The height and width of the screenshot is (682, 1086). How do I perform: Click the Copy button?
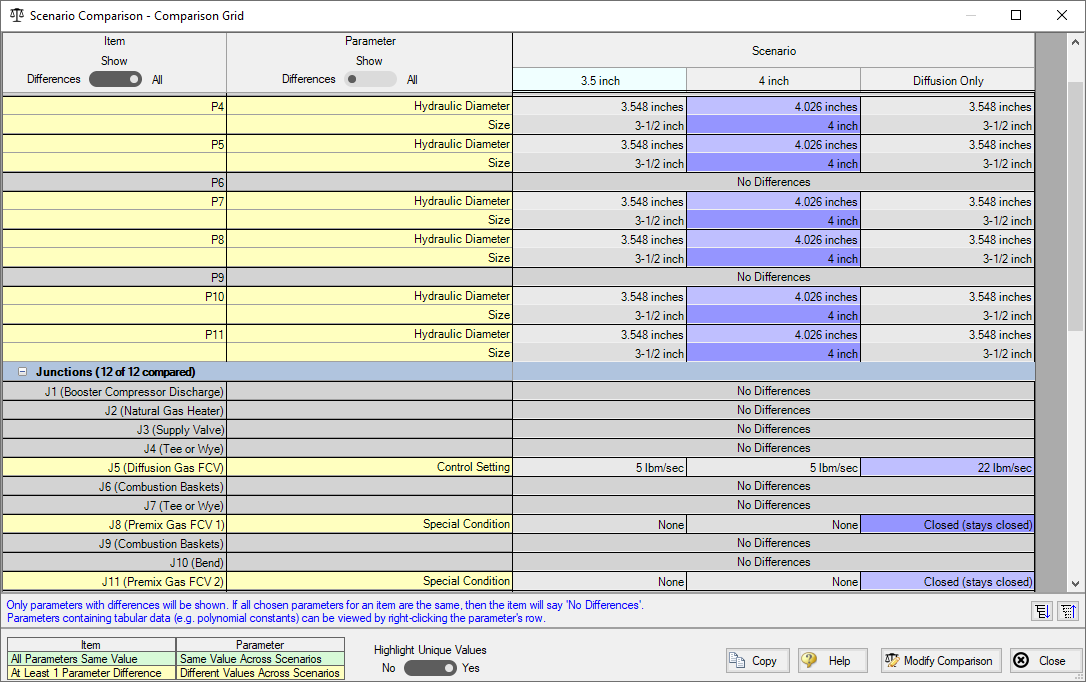point(757,660)
